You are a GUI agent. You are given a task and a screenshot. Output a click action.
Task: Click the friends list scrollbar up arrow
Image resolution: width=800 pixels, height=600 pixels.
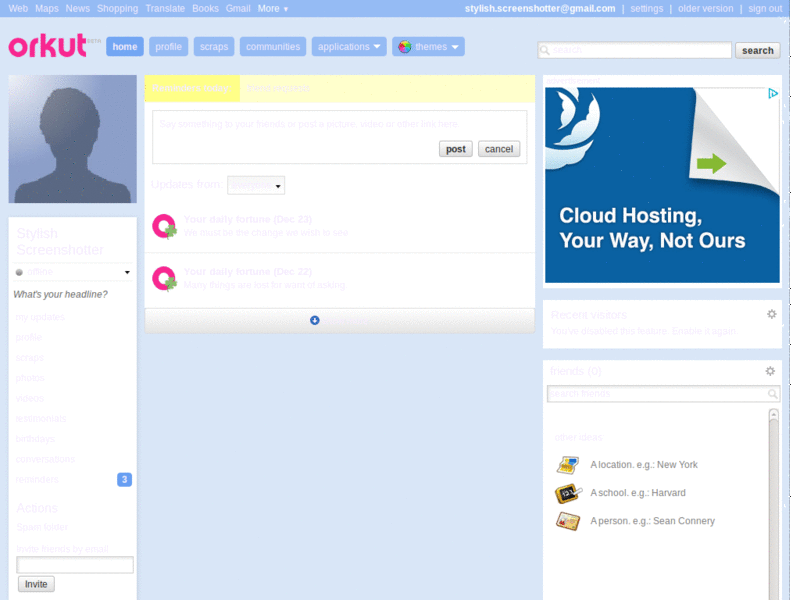click(773, 415)
